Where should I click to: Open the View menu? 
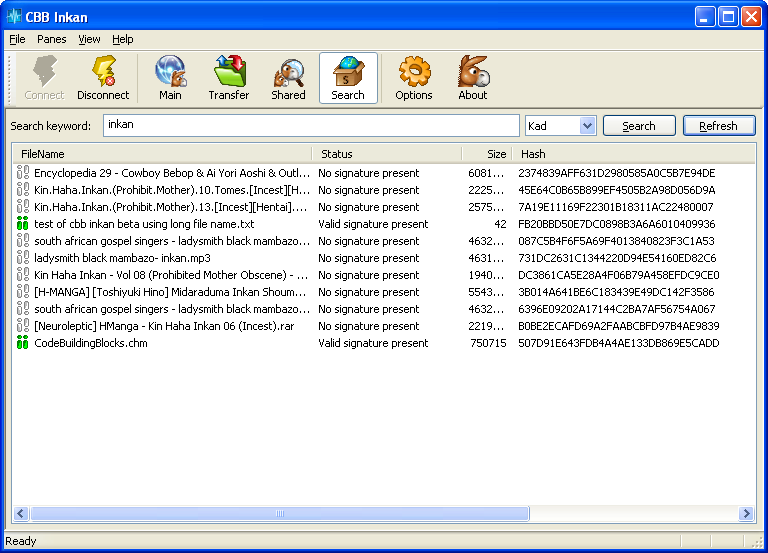[x=89, y=39]
